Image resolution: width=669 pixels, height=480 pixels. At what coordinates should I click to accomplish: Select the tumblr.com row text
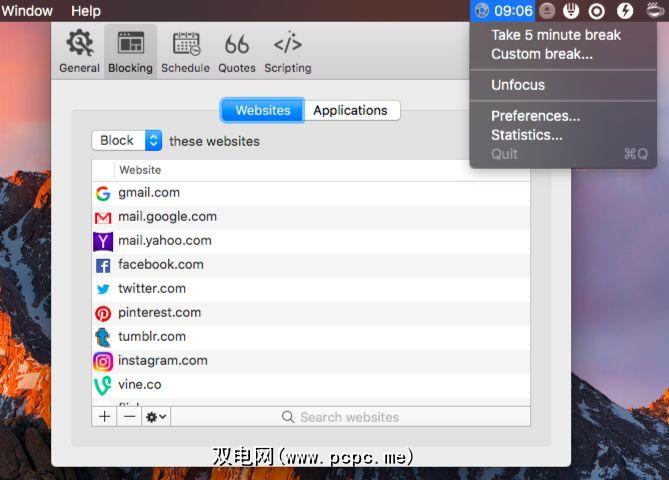pyautogui.click(x=152, y=336)
